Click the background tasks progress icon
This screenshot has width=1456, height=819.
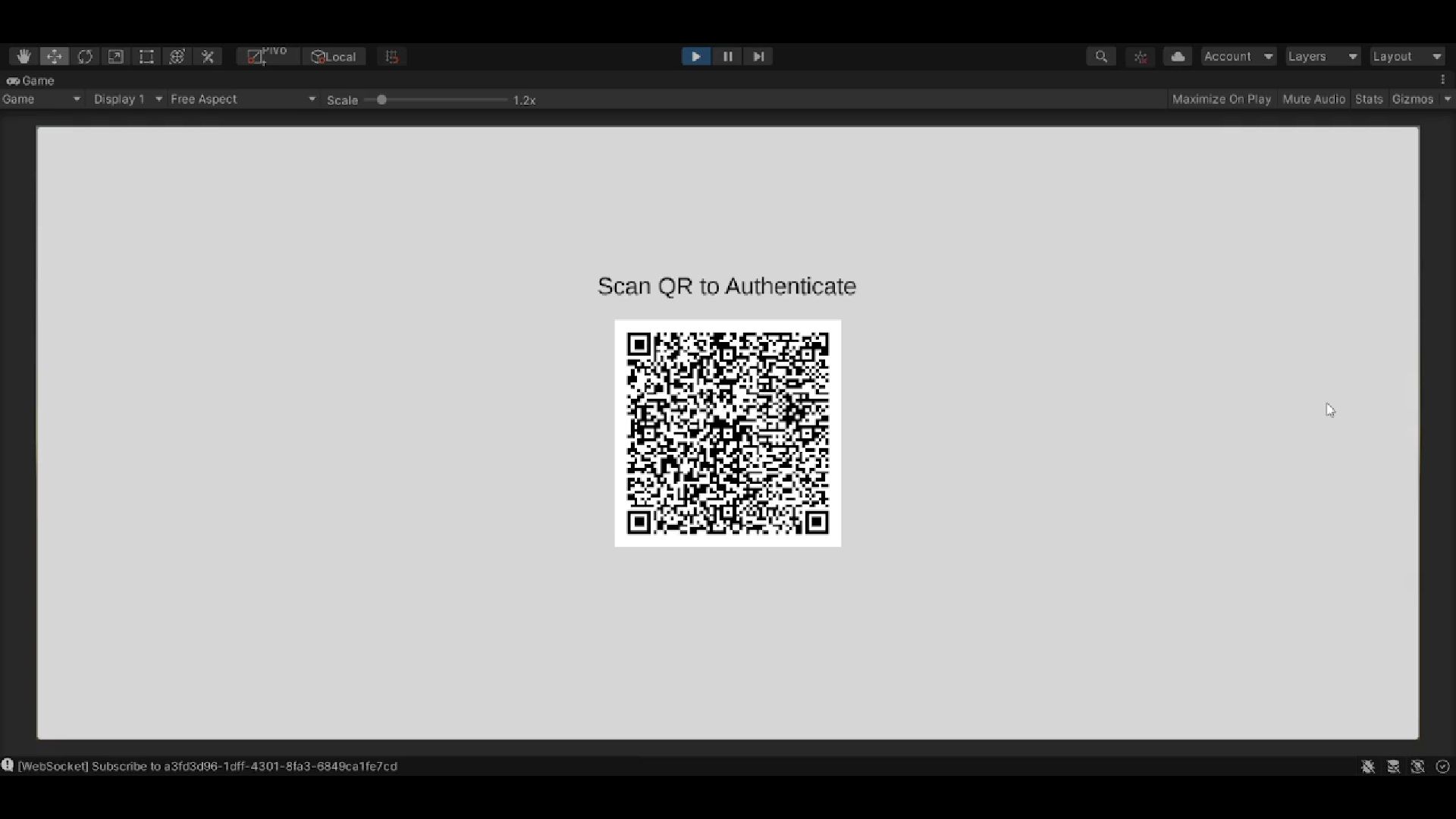click(x=1442, y=767)
